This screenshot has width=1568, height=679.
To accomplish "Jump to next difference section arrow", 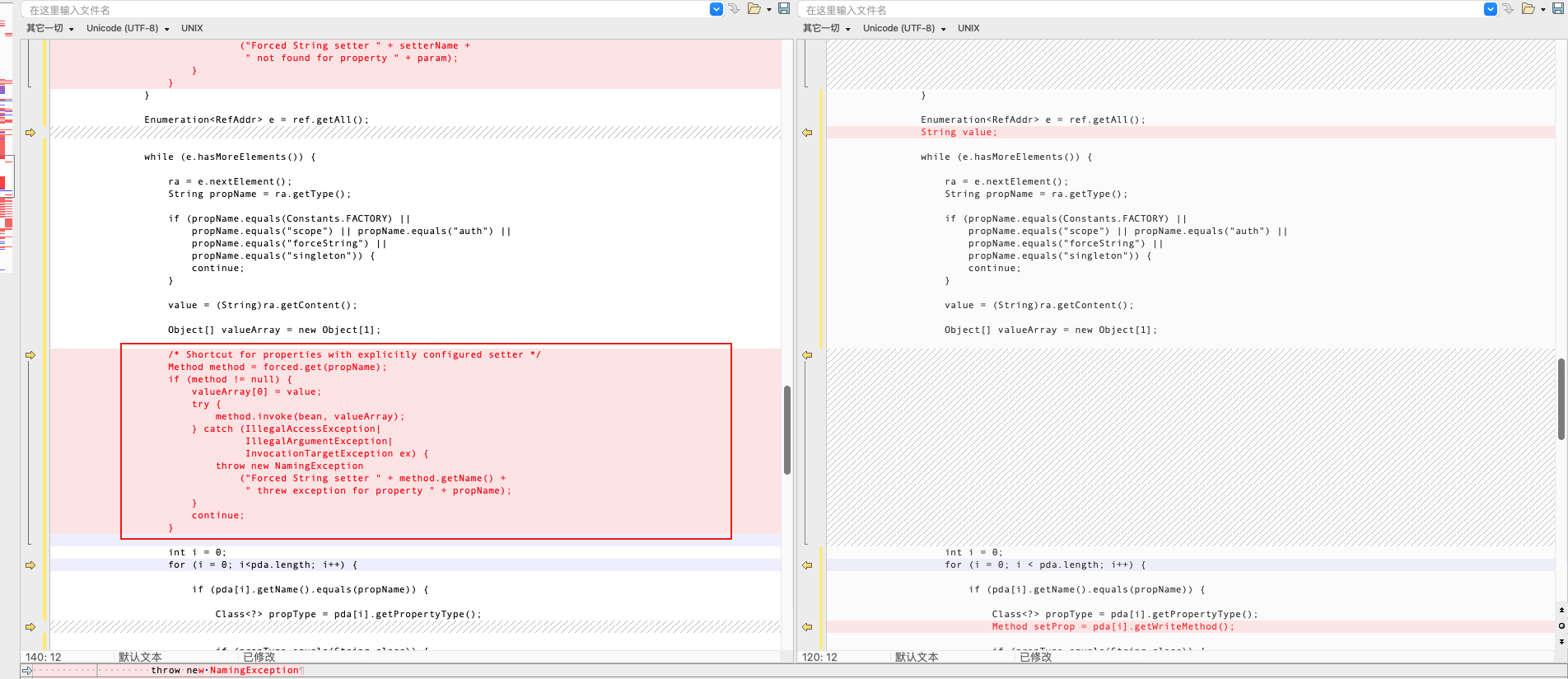I will 1561,641.
